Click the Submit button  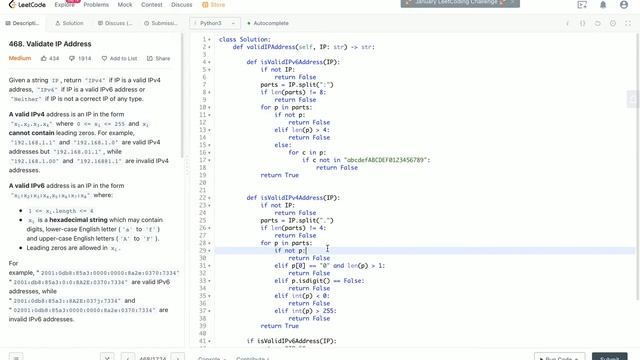click(609, 357)
